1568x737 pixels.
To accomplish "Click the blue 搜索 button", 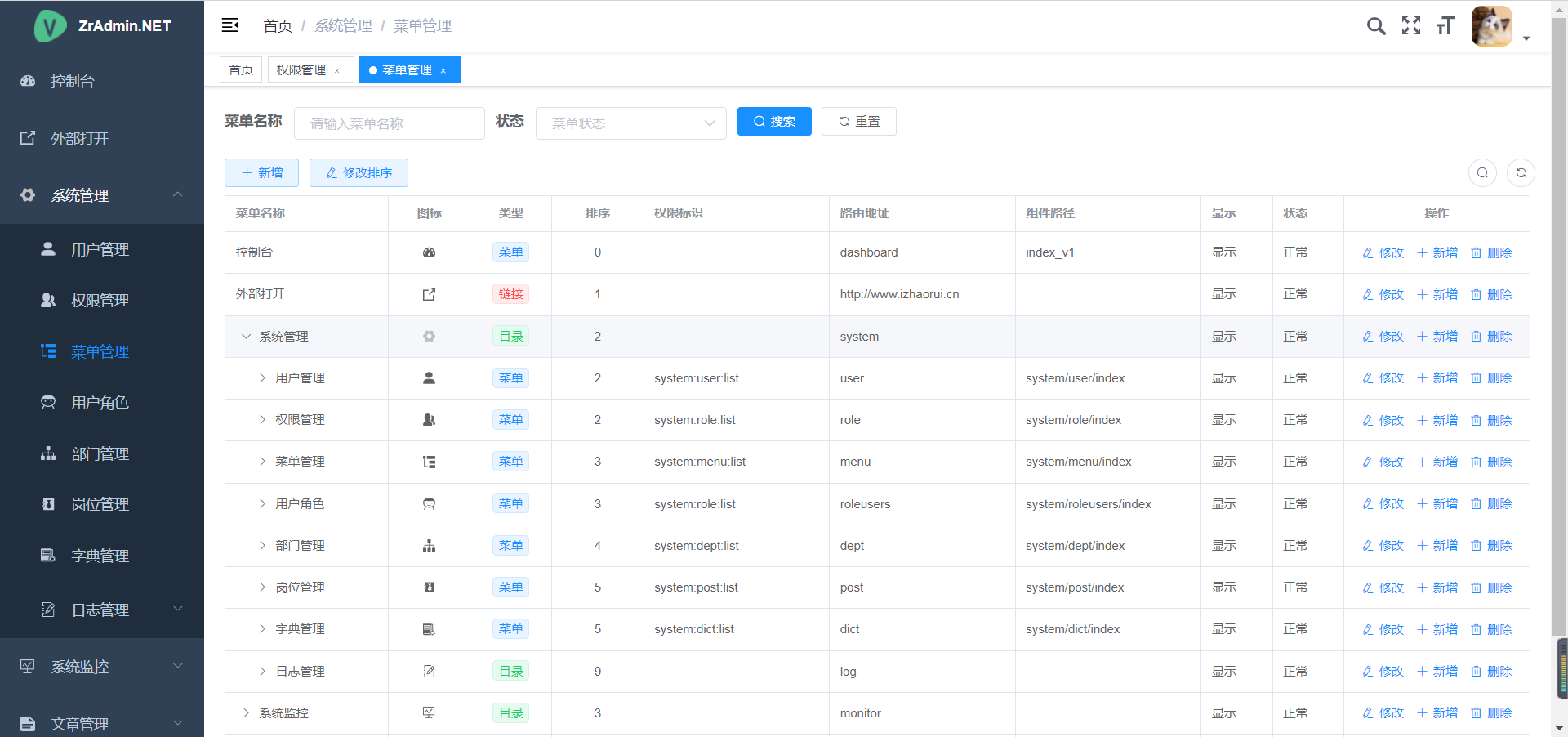I will 774,122.
